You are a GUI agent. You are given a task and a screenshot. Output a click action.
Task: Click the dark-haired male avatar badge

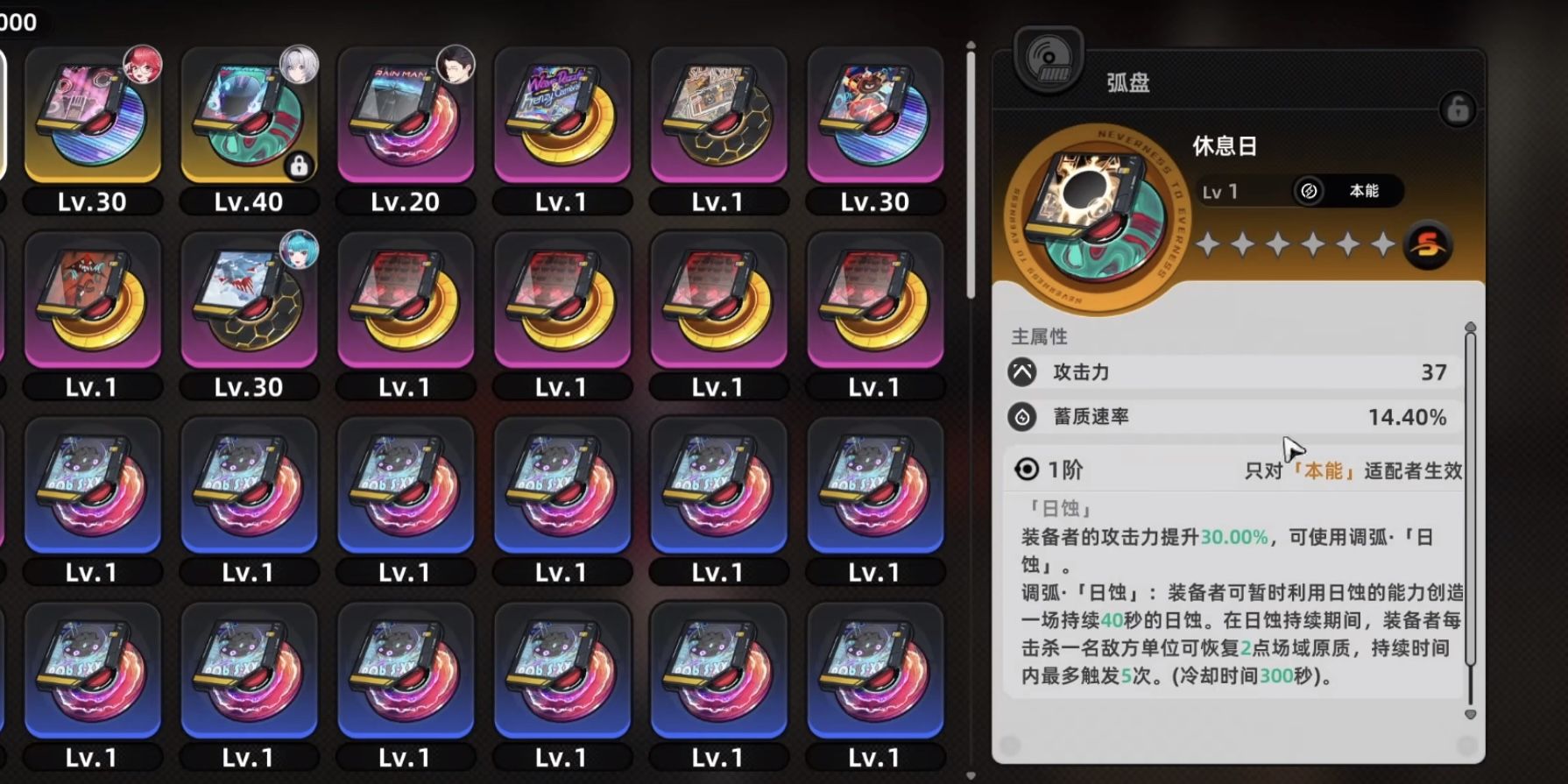456,65
